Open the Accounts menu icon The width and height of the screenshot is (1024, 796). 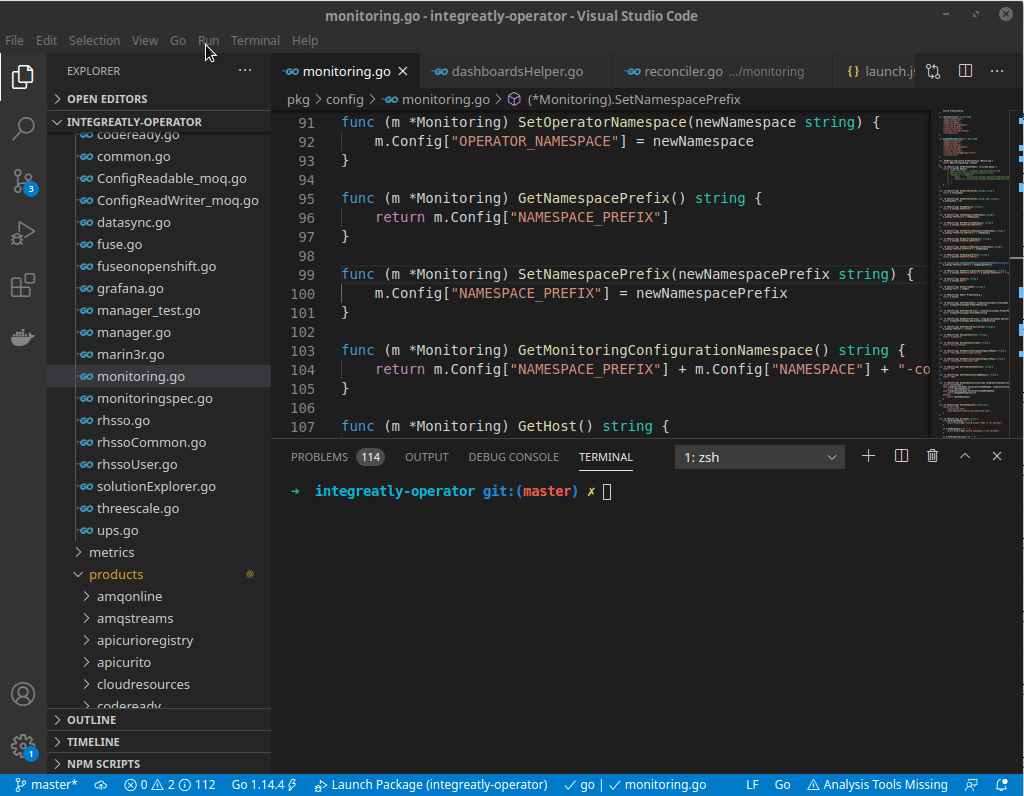[23, 694]
